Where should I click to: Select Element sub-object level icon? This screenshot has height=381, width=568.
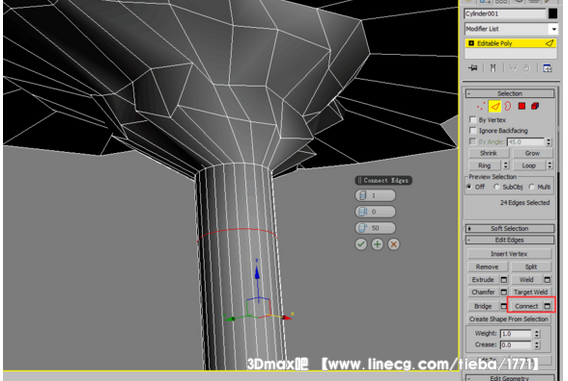tap(535, 106)
